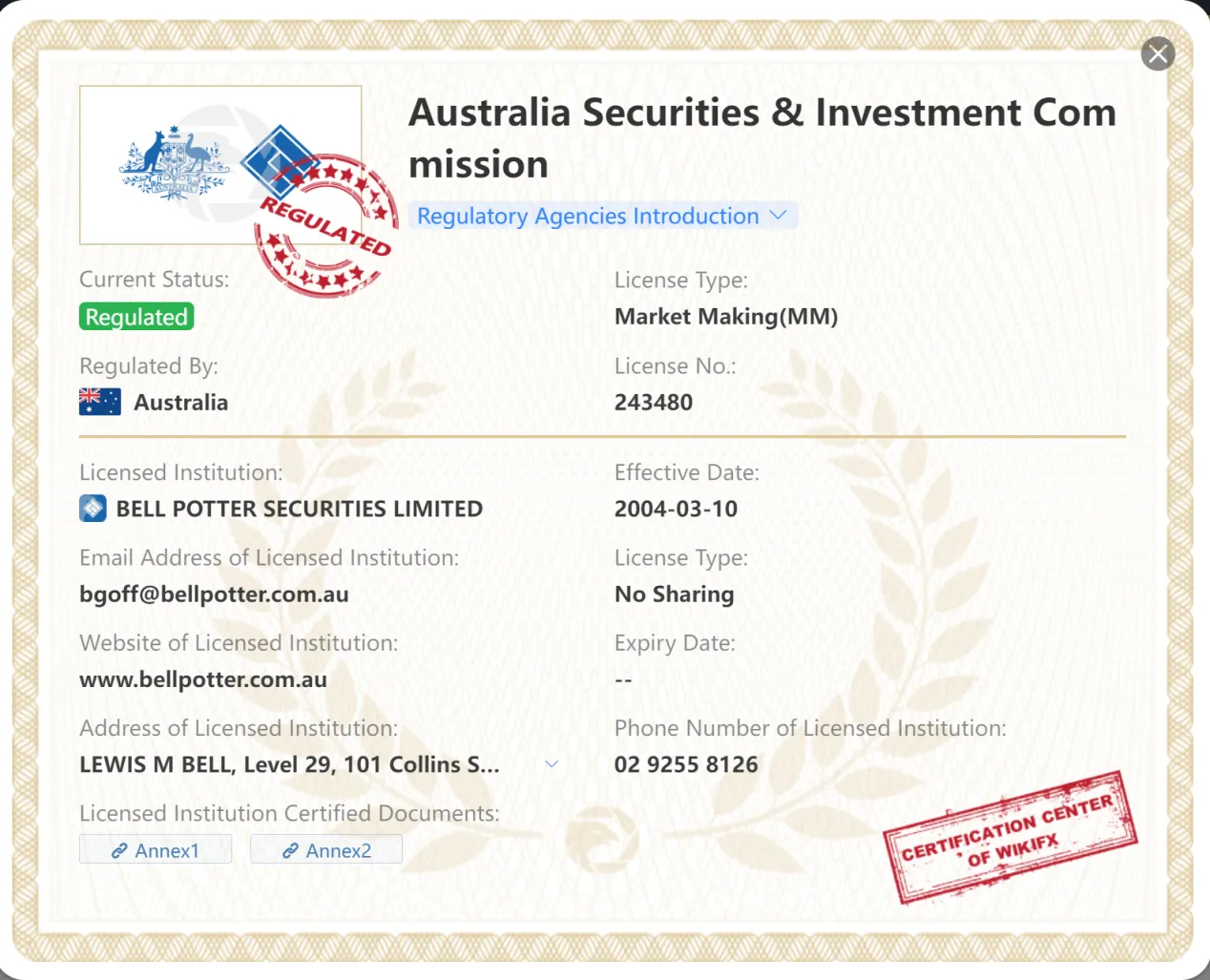
Task: Click the Australia flag icon
Action: click(100, 402)
